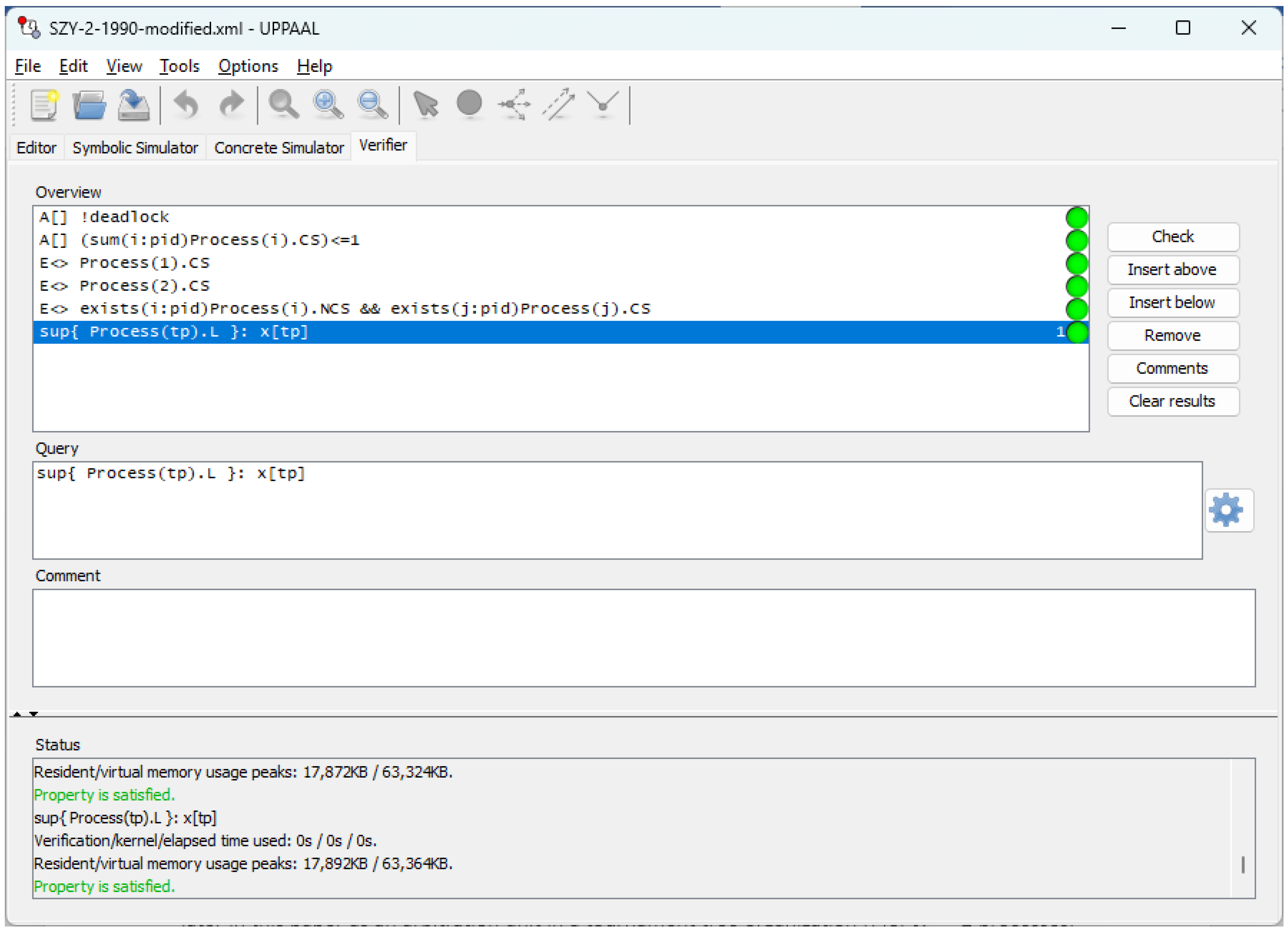Open a model file via folder icon
This screenshot has width=1288, height=931.
89,105
